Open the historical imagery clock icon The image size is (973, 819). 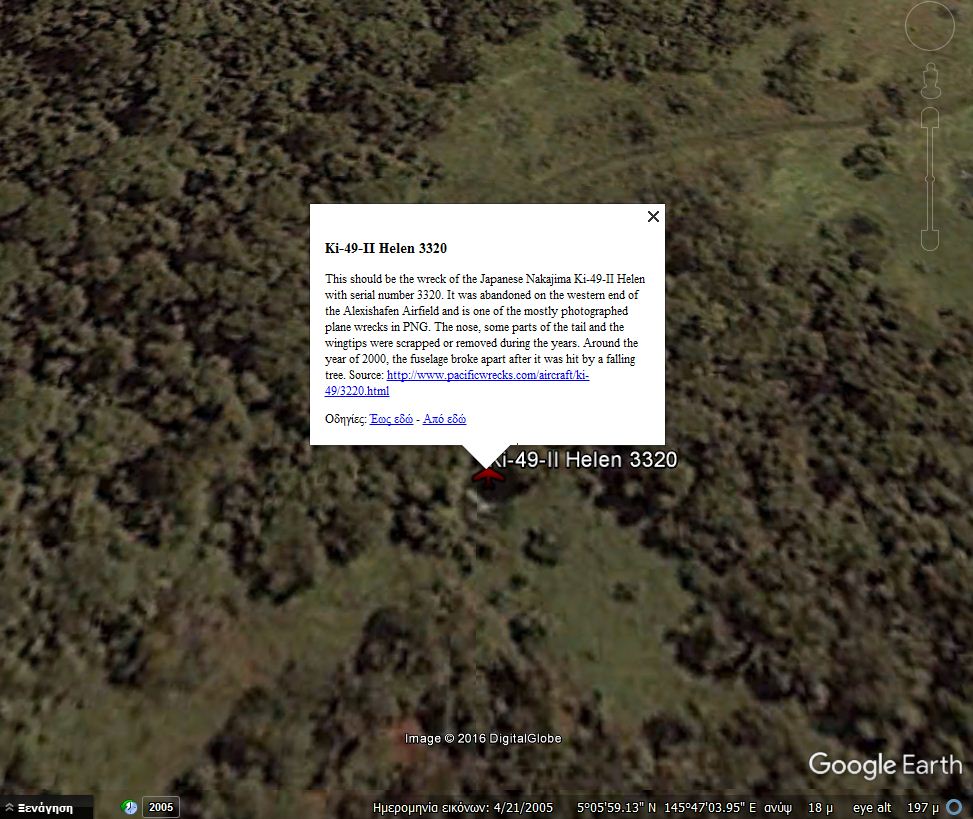(130, 807)
